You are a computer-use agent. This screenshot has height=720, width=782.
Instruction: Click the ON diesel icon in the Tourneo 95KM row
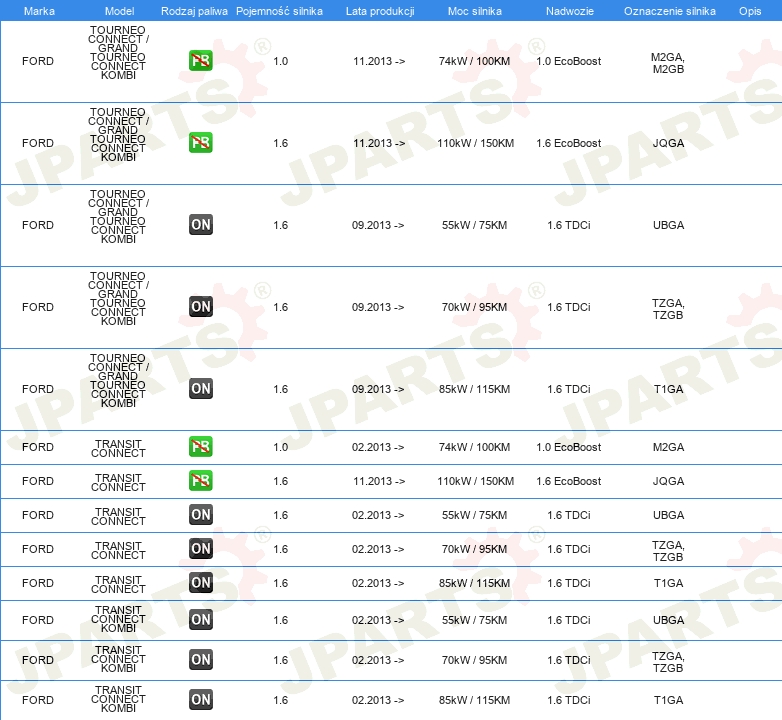pyautogui.click(x=200, y=307)
